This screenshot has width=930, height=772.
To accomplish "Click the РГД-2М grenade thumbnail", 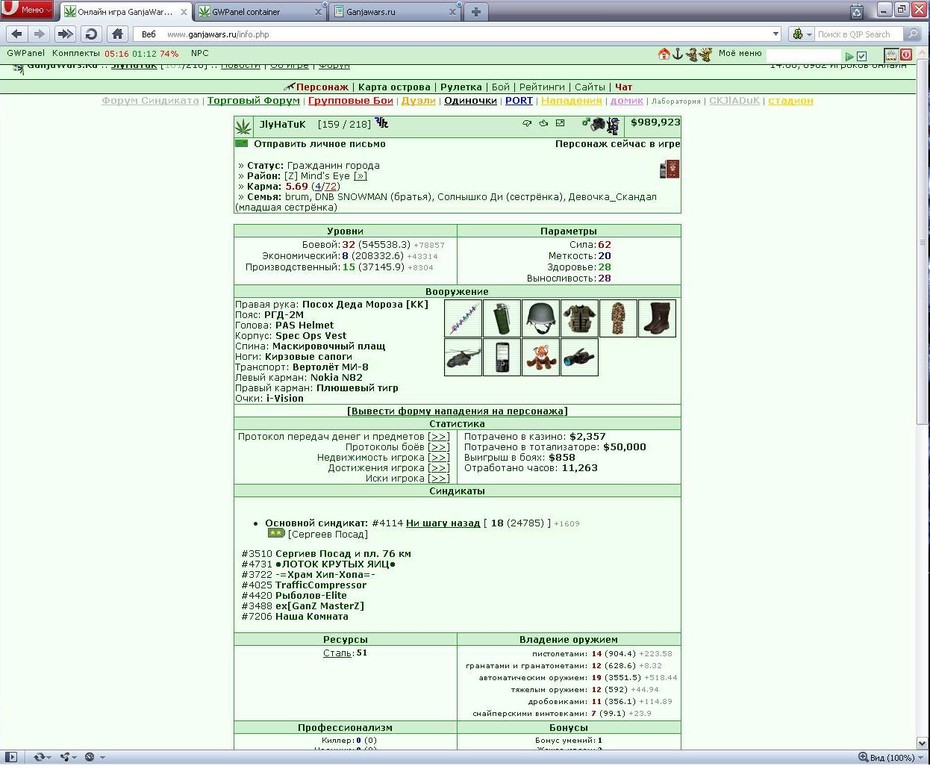I will (502, 318).
